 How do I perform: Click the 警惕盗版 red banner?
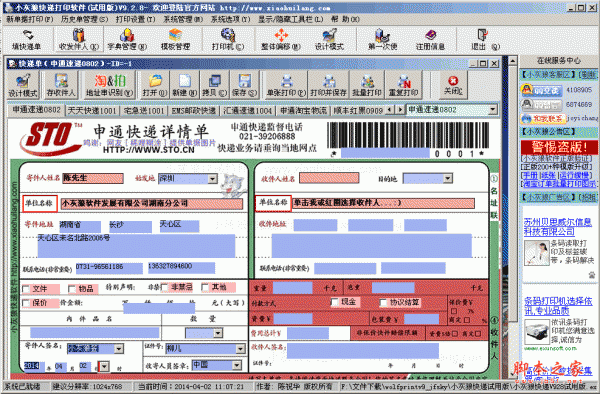point(559,147)
